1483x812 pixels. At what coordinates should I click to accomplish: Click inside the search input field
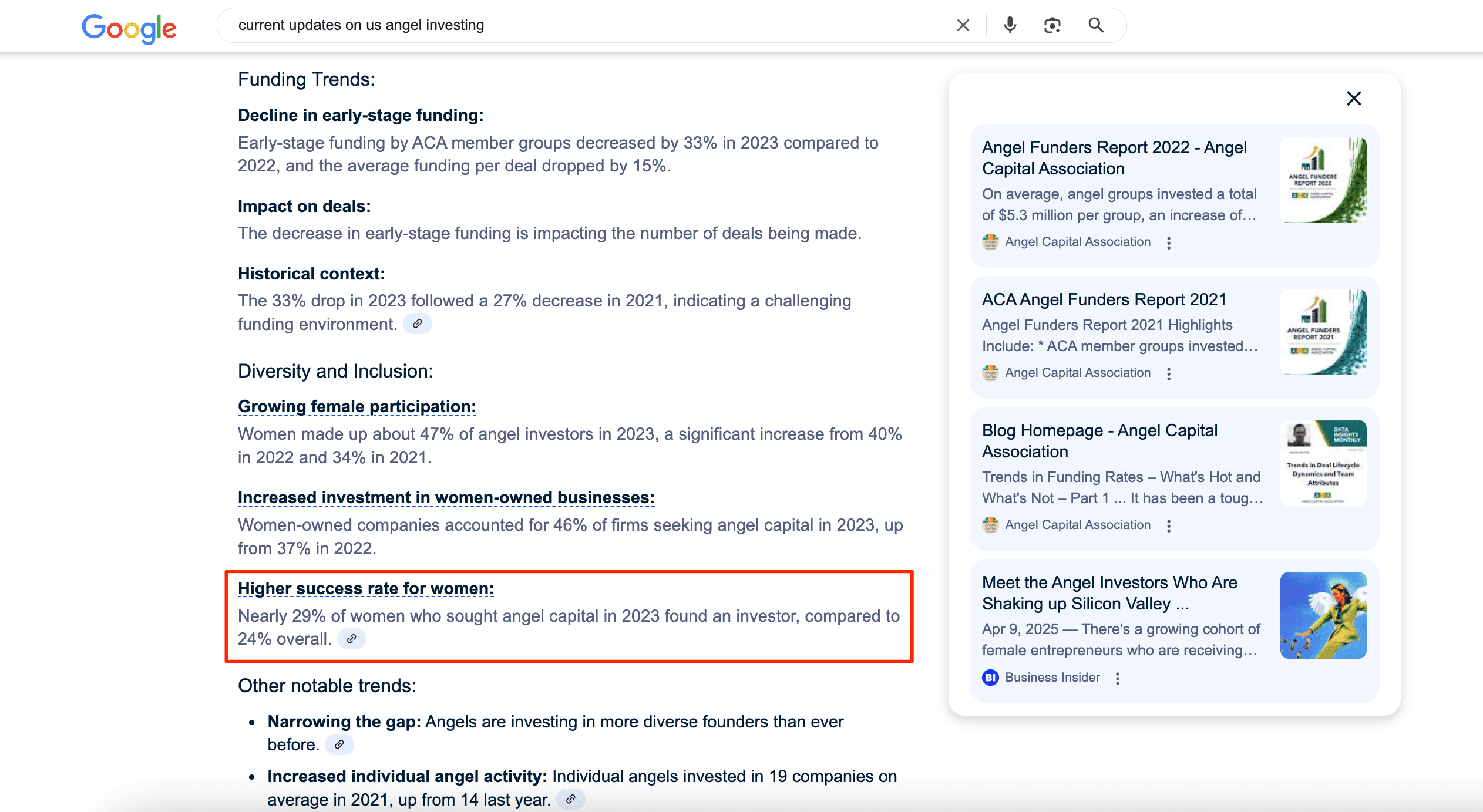587,25
